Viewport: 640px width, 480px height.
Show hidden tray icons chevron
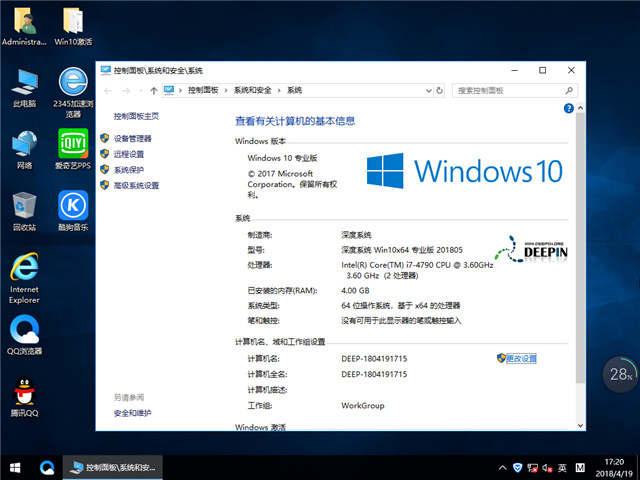(x=502, y=468)
